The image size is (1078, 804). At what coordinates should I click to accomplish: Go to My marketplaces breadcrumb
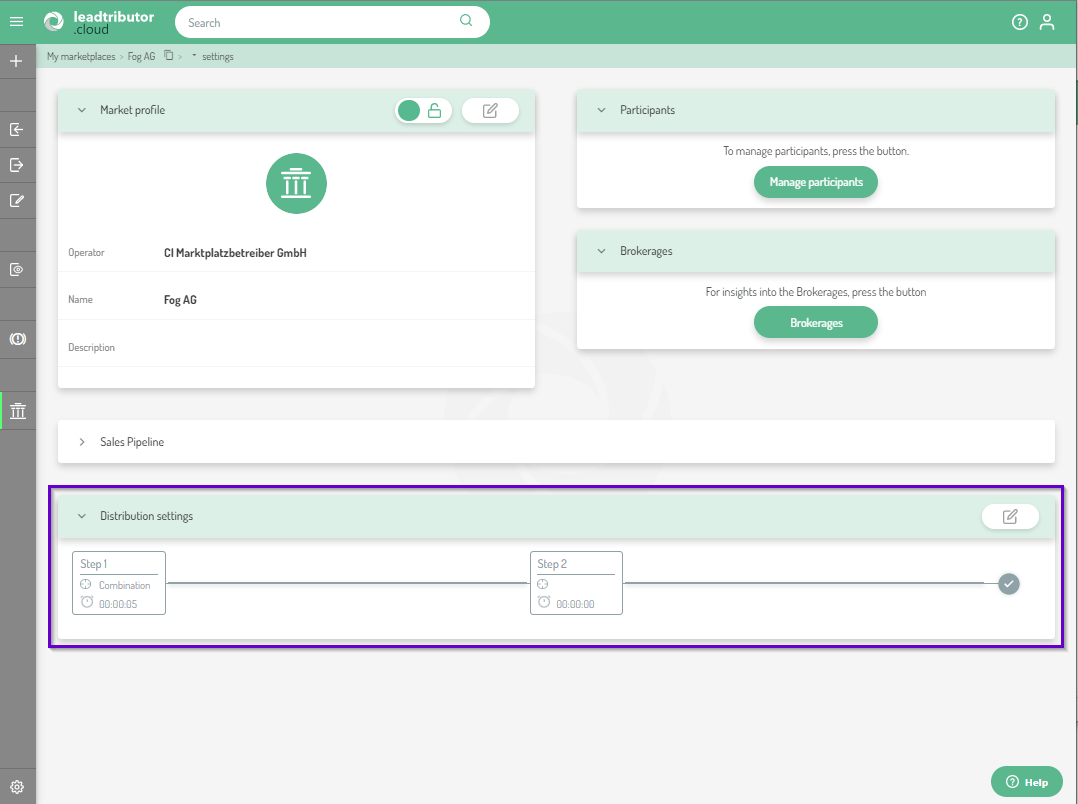81,57
